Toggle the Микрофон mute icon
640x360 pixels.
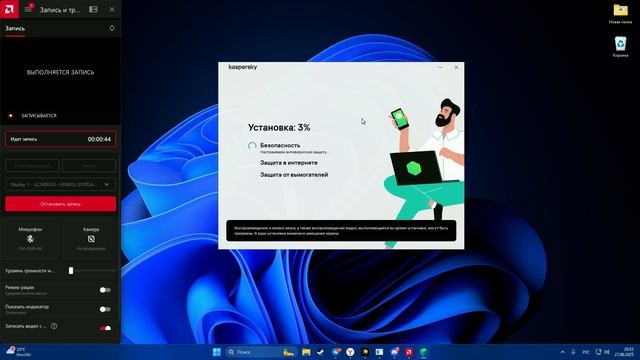coord(30,239)
